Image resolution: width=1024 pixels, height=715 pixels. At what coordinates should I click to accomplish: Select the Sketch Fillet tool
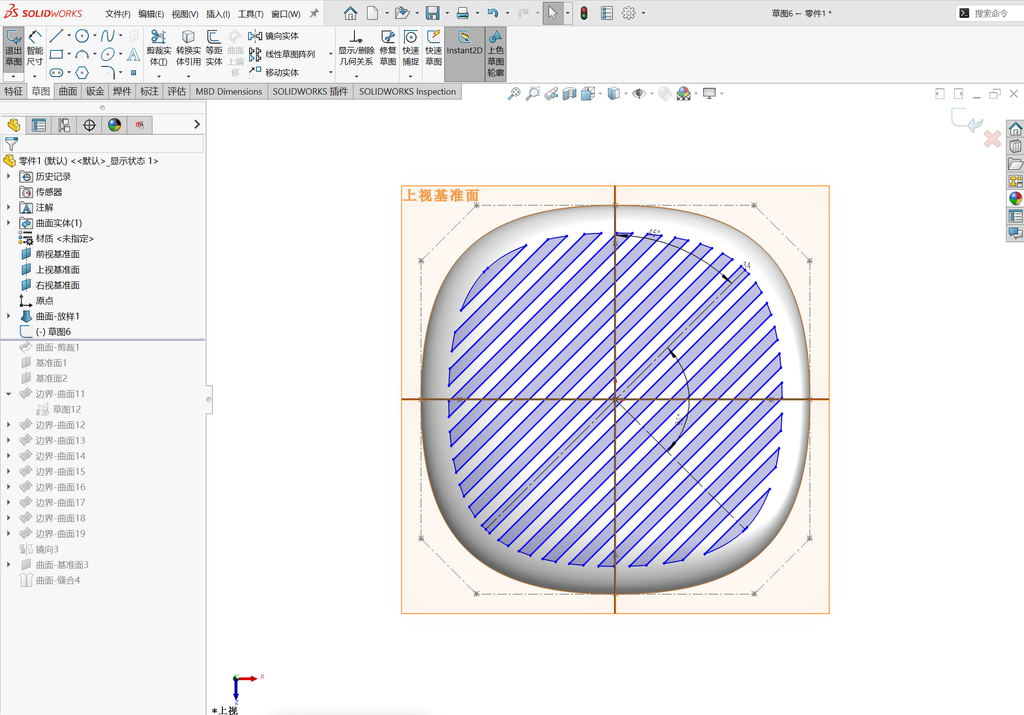click(108, 72)
